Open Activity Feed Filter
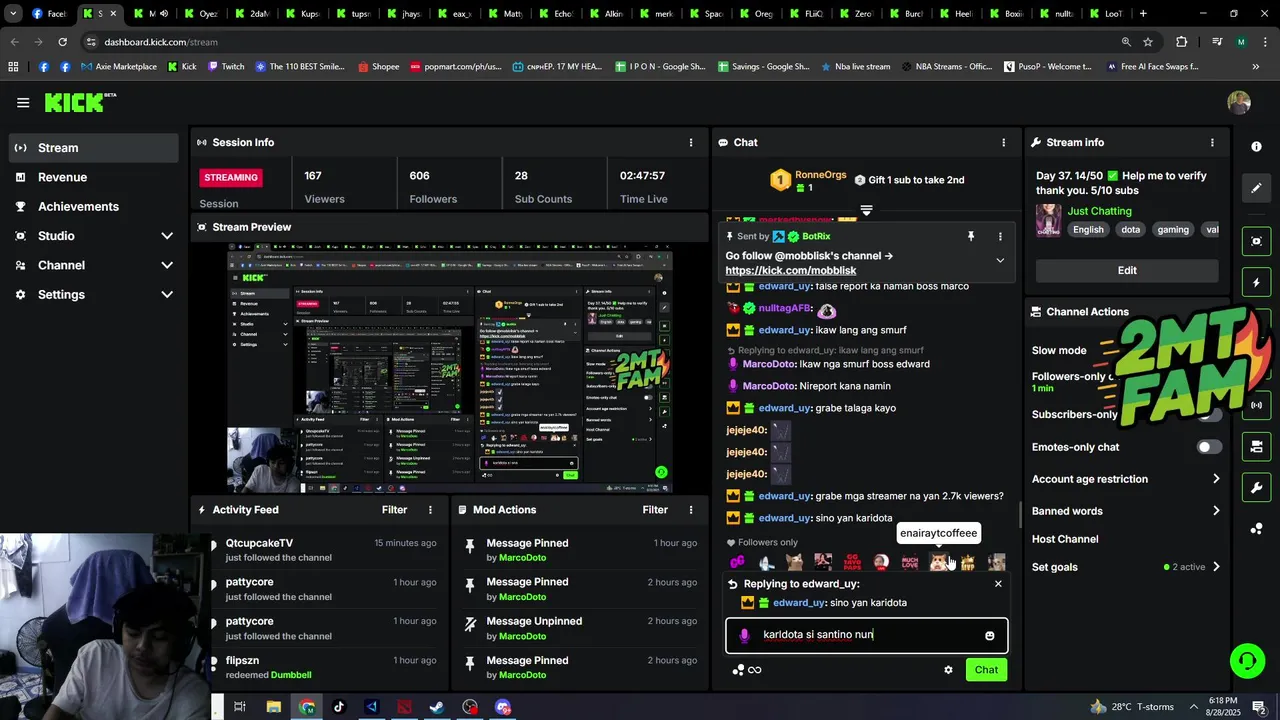The height and width of the screenshot is (720, 1280). coord(394,510)
